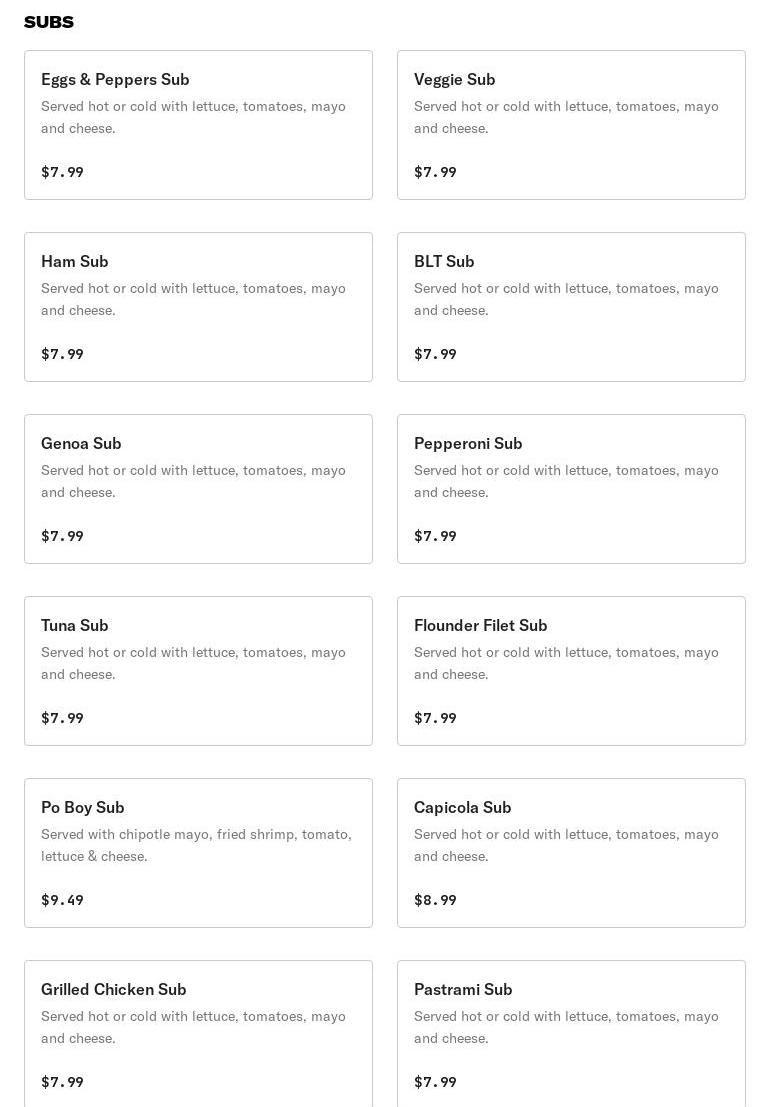This screenshot has width=770, height=1107.
Task: Select the Po Boy Sub item
Action: (198, 853)
